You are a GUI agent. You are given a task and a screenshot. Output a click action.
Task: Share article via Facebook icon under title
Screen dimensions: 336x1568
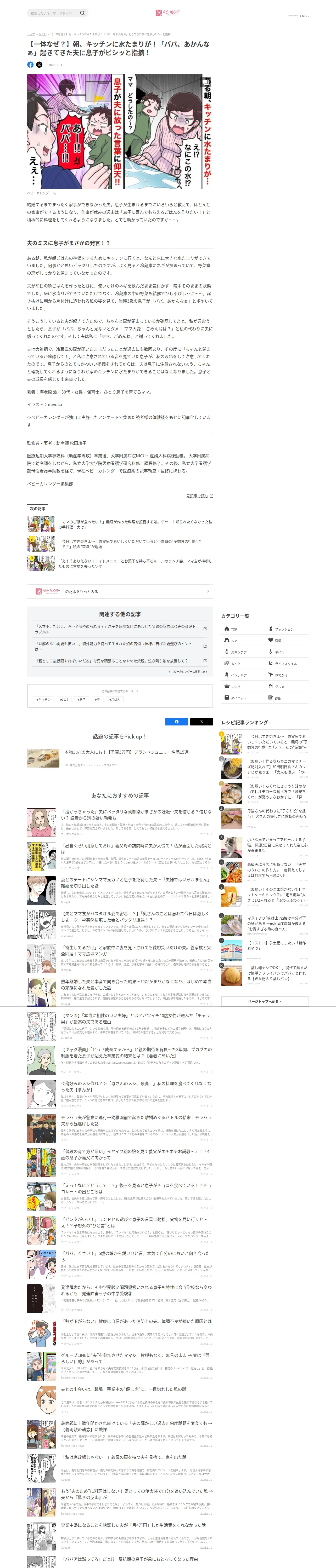point(31,65)
